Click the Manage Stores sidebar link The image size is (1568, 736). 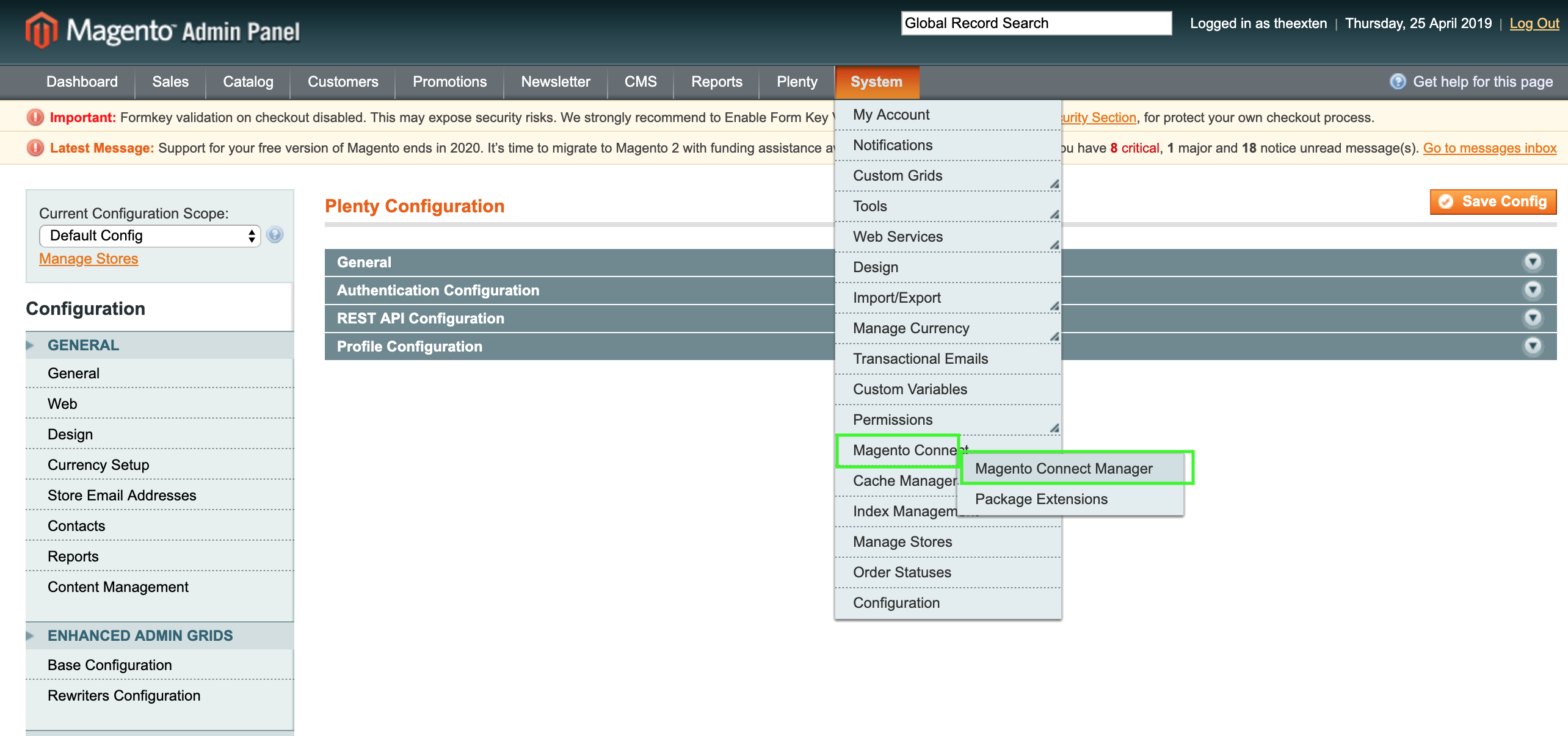pyautogui.click(x=89, y=259)
